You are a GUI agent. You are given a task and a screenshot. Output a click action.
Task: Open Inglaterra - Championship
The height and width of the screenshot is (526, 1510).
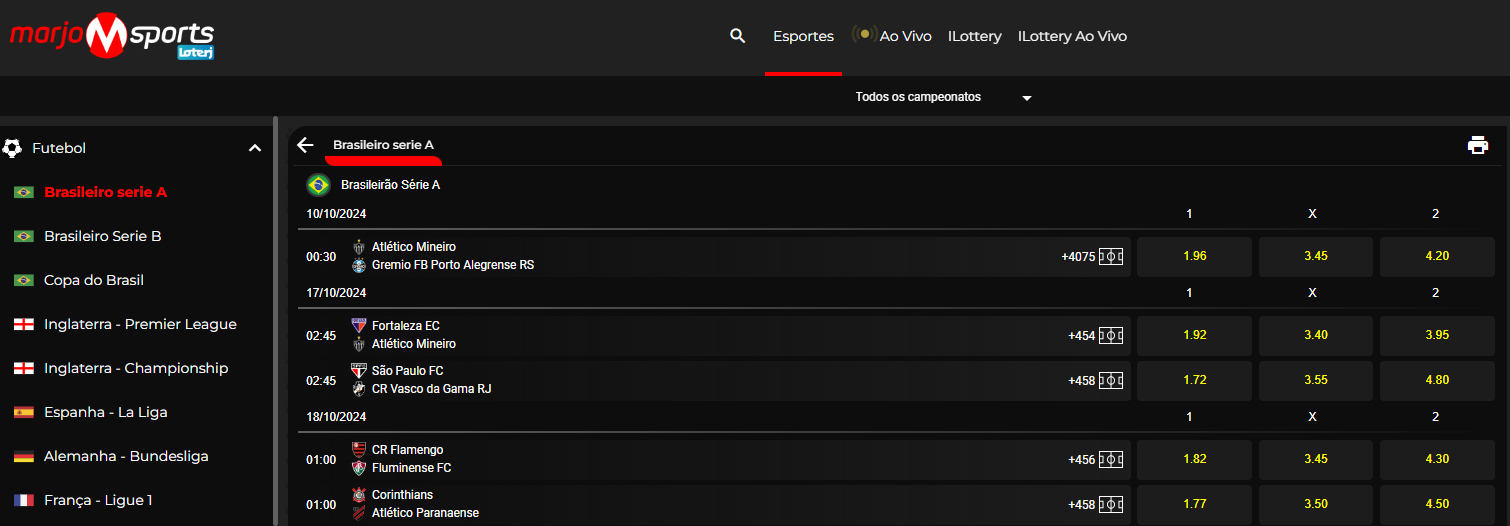[x=136, y=368]
